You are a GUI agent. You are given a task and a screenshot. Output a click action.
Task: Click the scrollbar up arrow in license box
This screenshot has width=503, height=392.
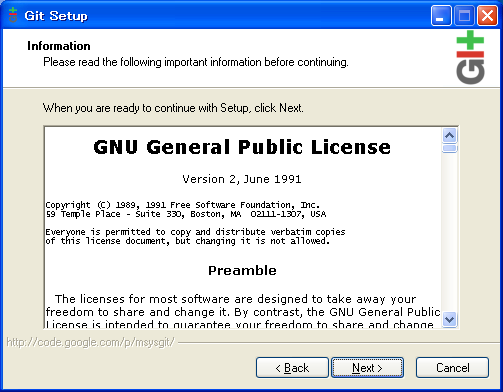(449, 136)
